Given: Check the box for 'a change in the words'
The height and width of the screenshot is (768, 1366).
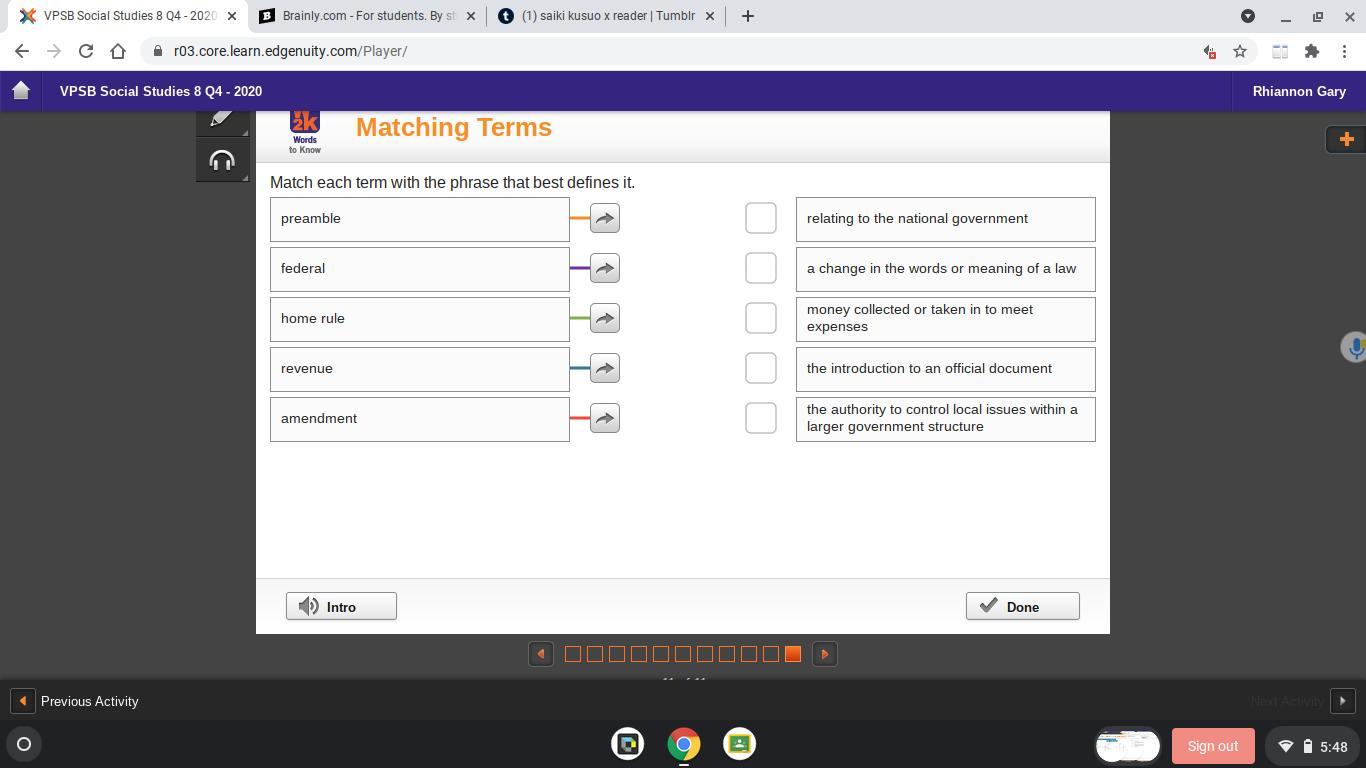Looking at the screenshot, I should tap(760, 268).
